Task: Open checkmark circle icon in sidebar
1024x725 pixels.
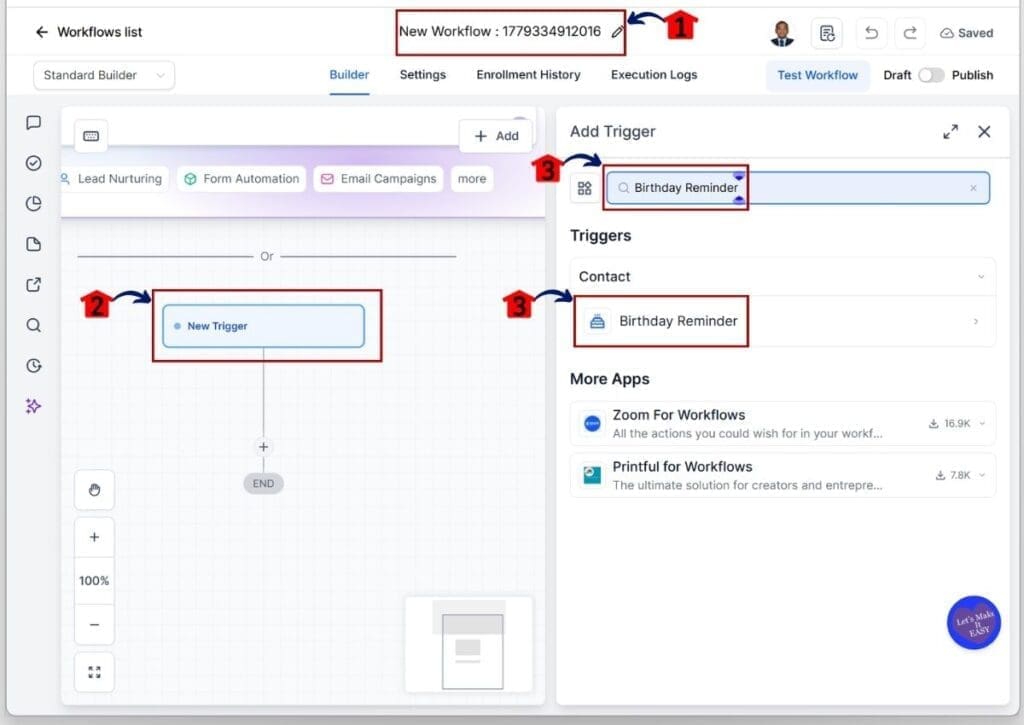Action: [33, 163]
